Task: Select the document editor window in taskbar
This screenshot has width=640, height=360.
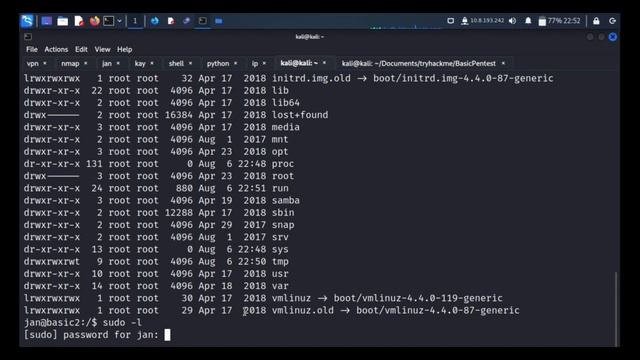Action: click(x=171, y=21)
